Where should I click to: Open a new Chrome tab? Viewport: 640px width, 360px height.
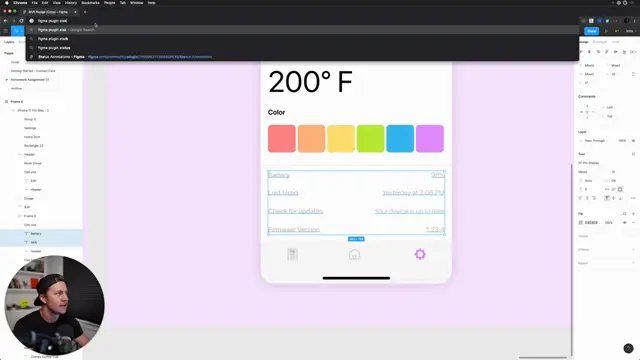click(85, 12)
